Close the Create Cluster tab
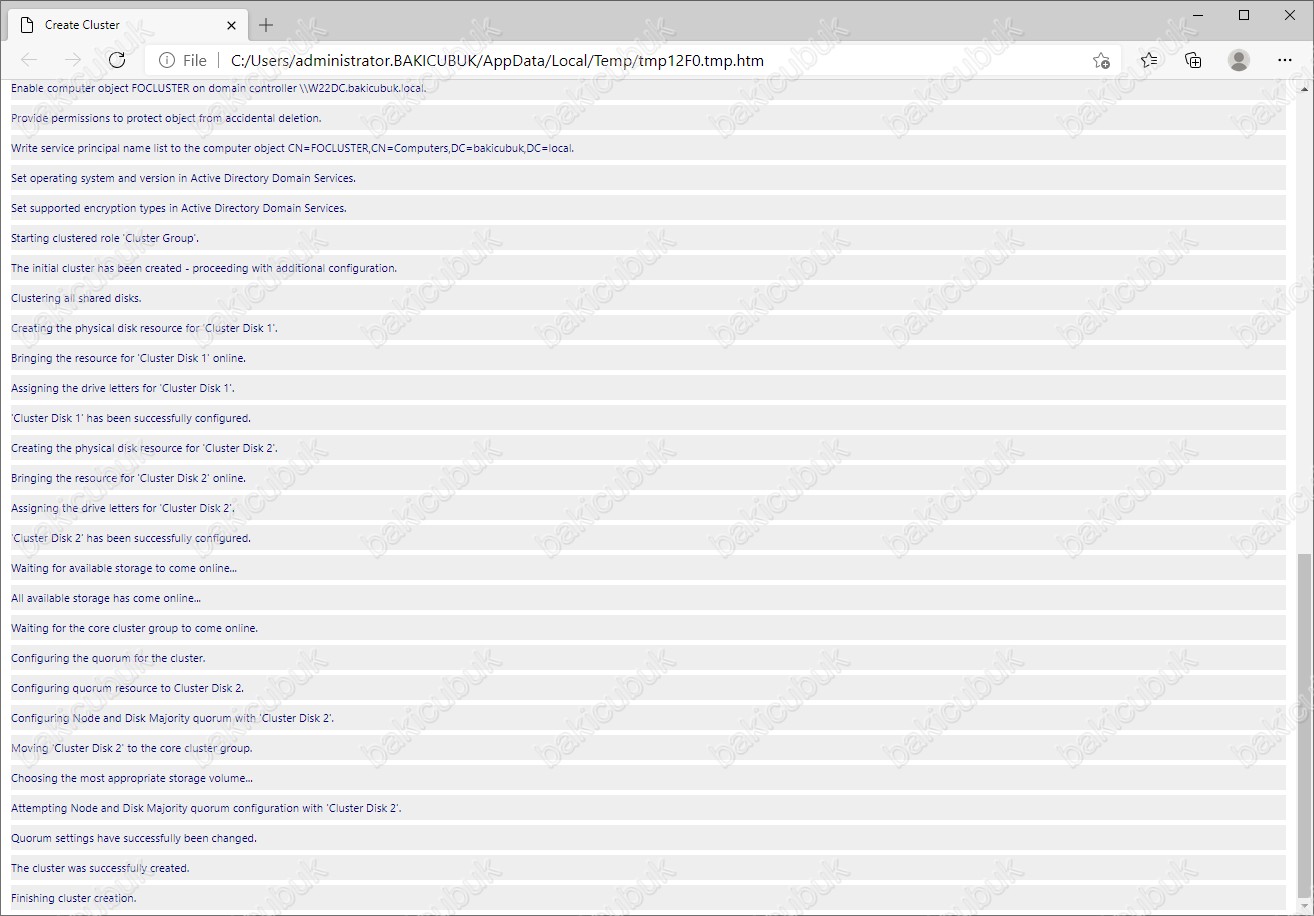The width and height of the screenshot is (1314, 916). point(231,25)
